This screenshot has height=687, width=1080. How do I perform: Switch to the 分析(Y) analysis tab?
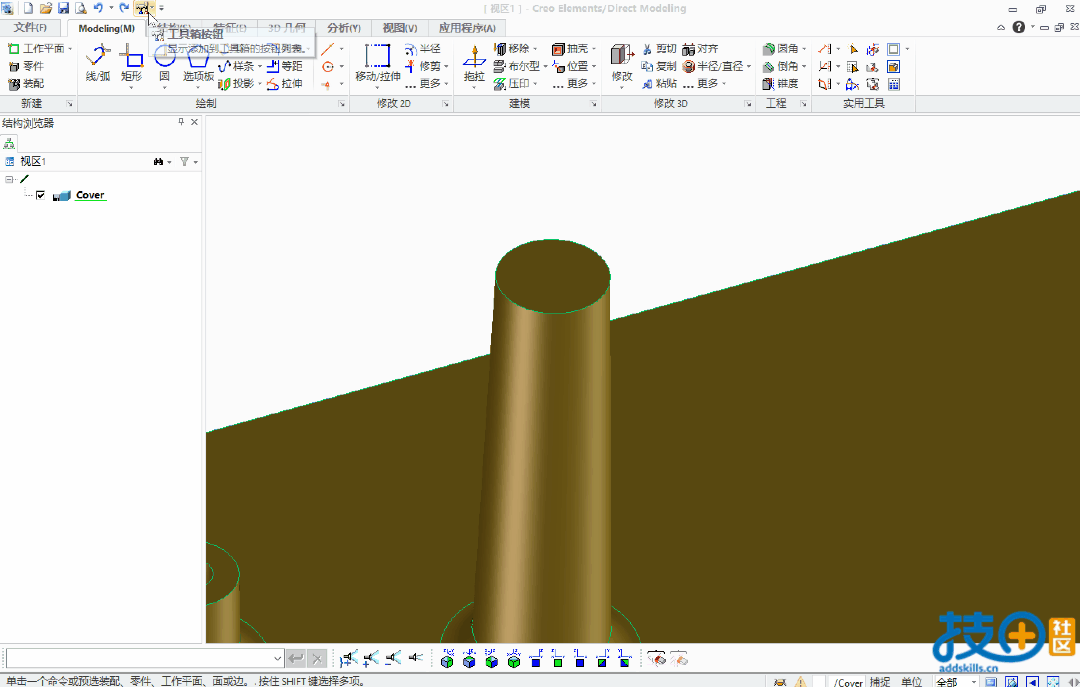pos(344,28)
